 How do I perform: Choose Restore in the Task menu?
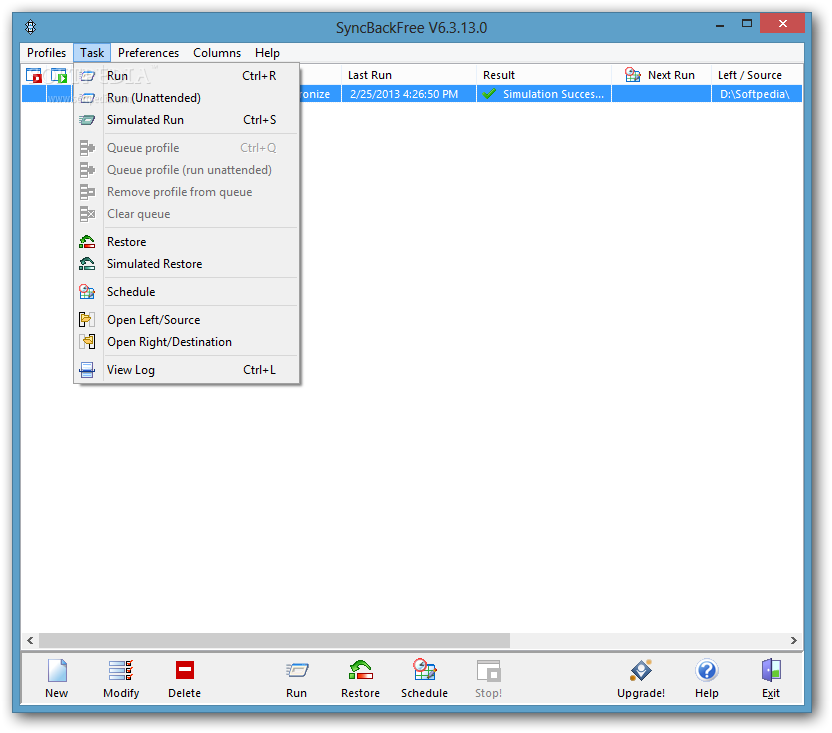click(x=187, y=242)
